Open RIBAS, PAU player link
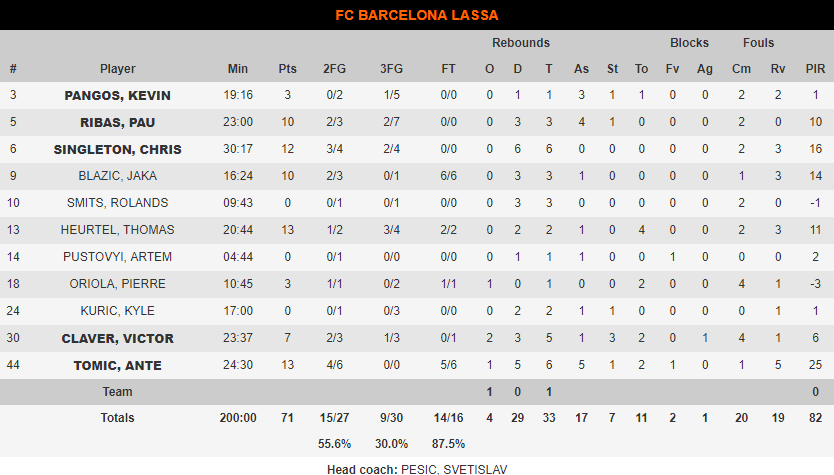The width and height of the screenshot is (834, 475). (x=118, y=123)
